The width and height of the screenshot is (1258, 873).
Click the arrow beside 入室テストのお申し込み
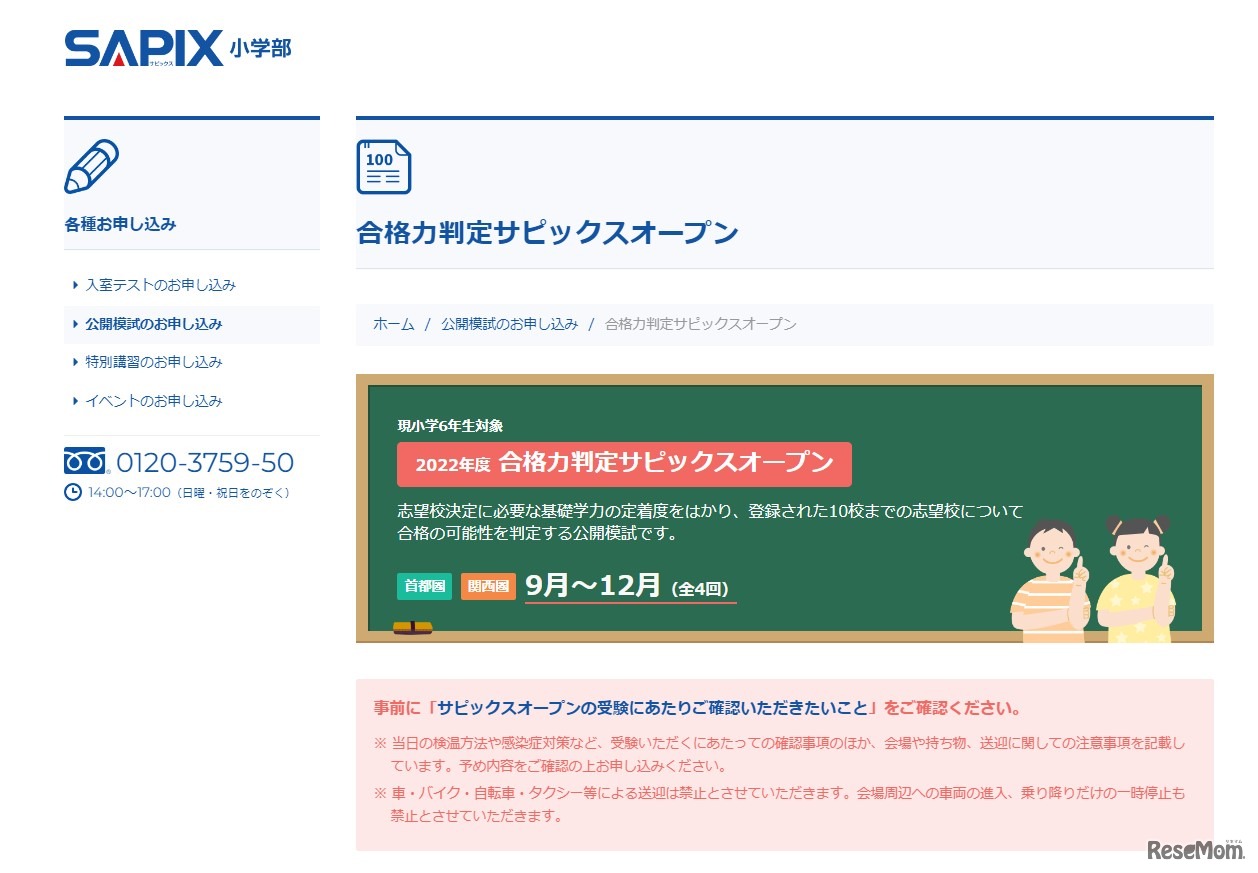pyautogui.click(x=76, y=285)
